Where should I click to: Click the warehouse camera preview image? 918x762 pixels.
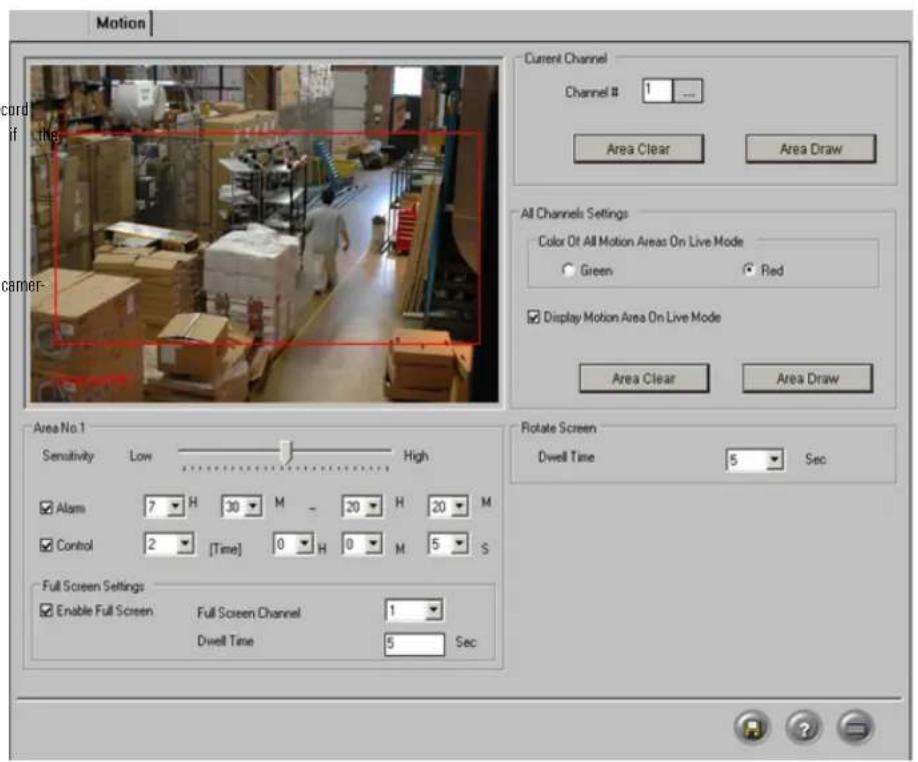265,234
